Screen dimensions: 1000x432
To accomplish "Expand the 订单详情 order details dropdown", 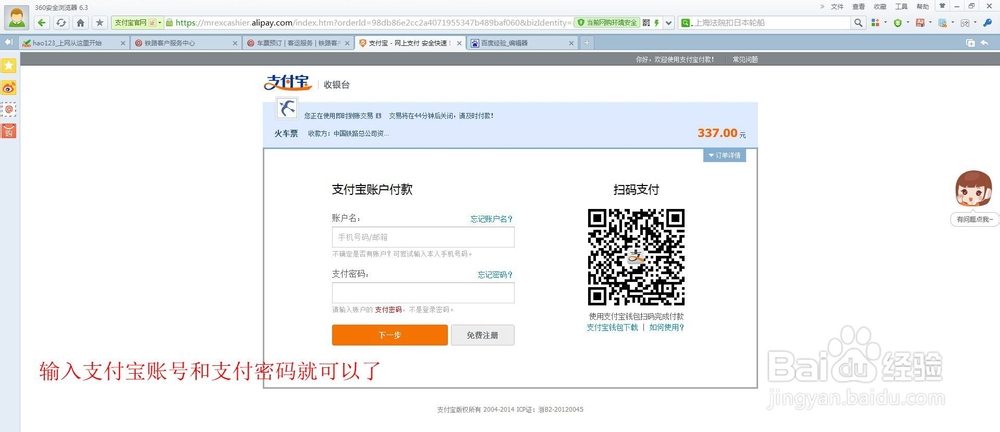I will [x=724, y=156].
